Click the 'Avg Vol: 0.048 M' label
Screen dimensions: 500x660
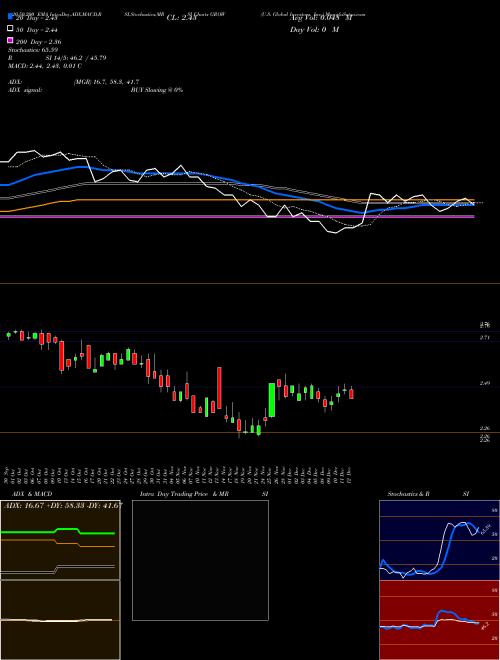(321, 18)
